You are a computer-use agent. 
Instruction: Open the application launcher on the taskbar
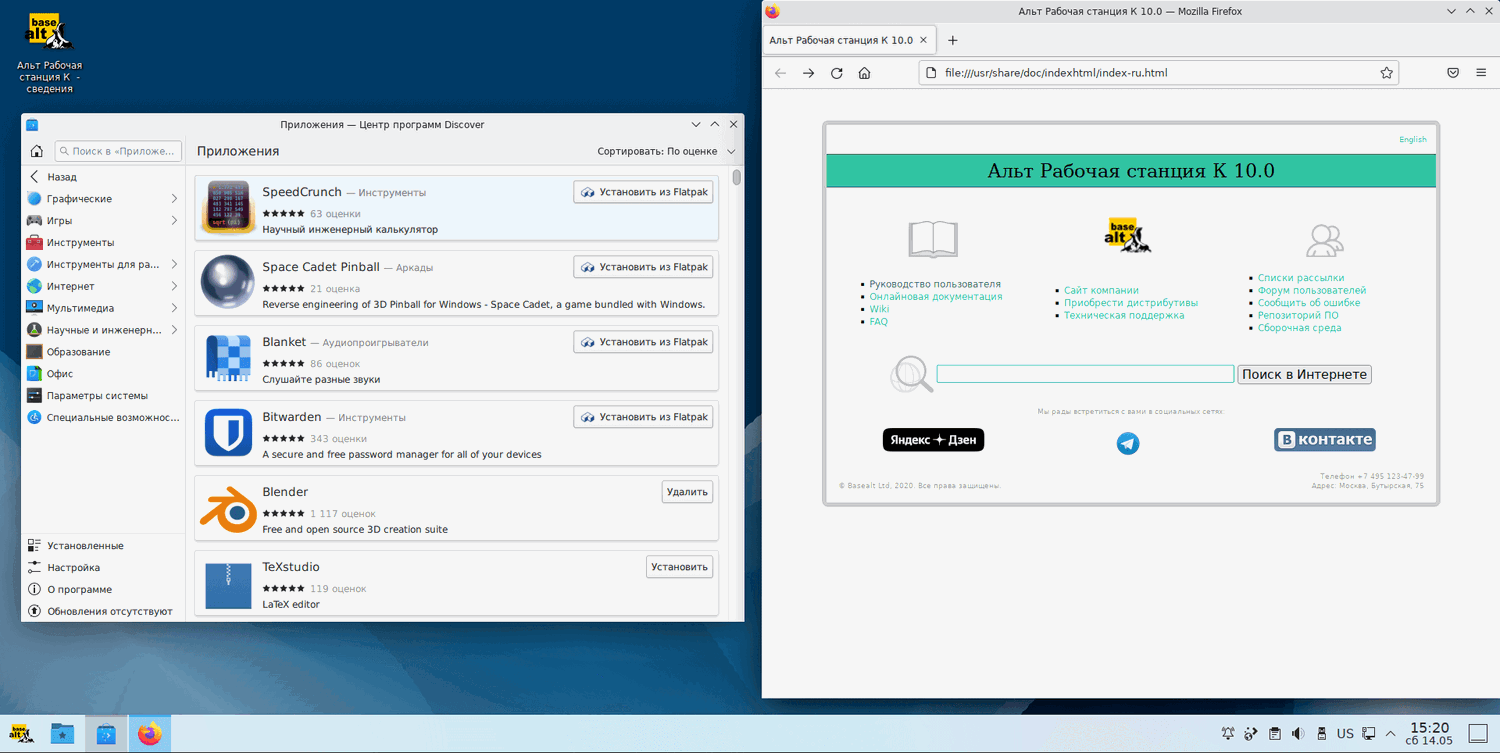point(20,735)
